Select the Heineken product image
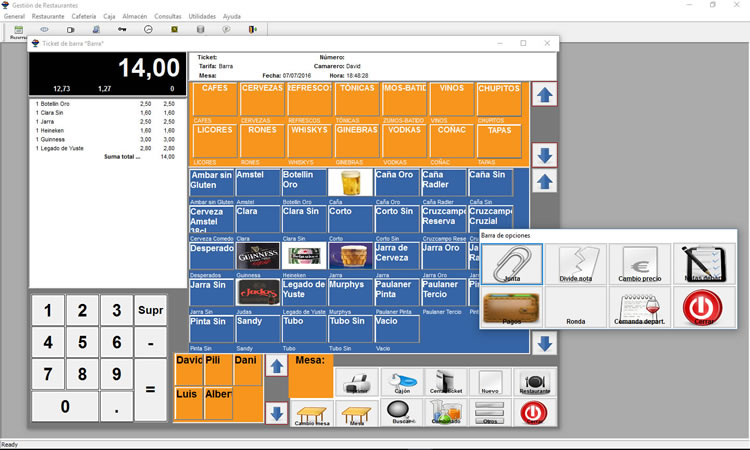The height and width of the screenshot is (450, 750). 304,256
